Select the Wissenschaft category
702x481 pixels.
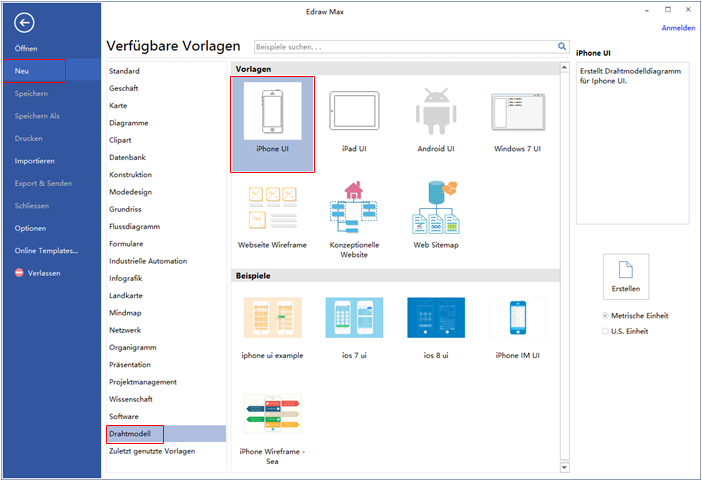click(131, 399)
